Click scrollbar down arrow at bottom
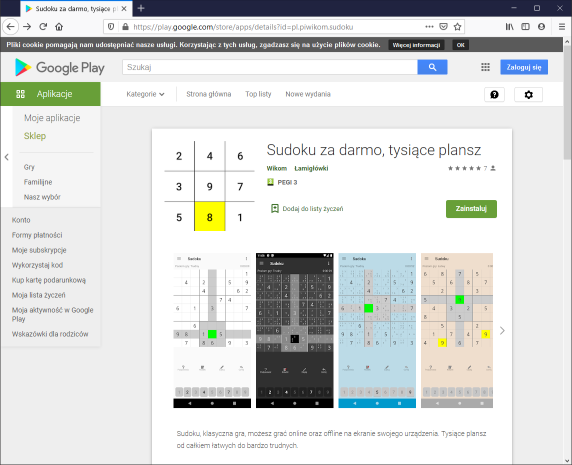The height and width of the screenshot is (465, 572). pyautogui.click(x=567, y=460)
